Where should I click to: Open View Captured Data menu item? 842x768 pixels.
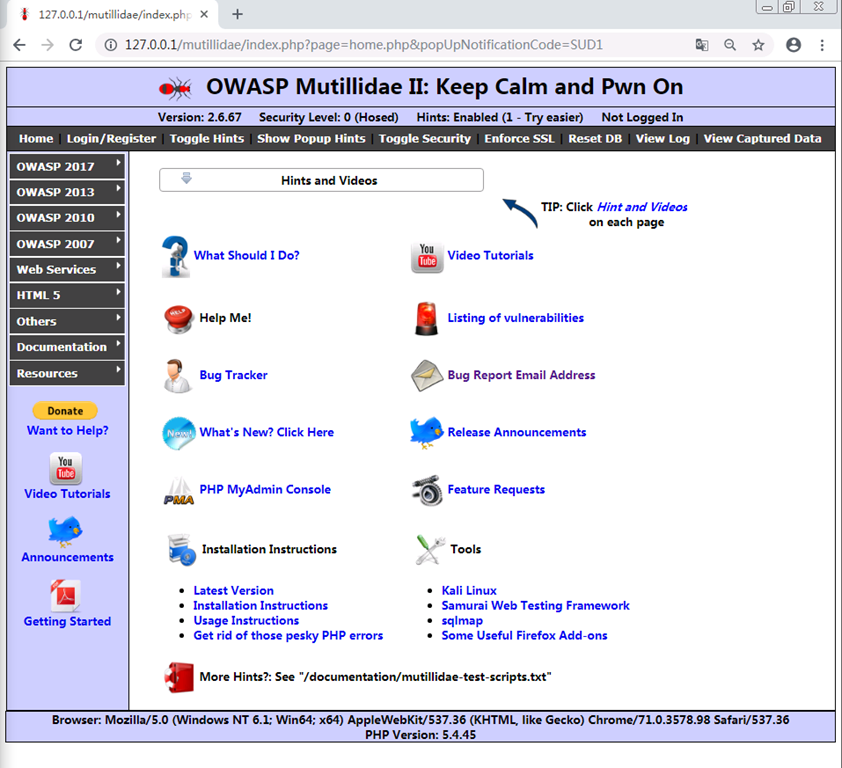click(763, 139)
